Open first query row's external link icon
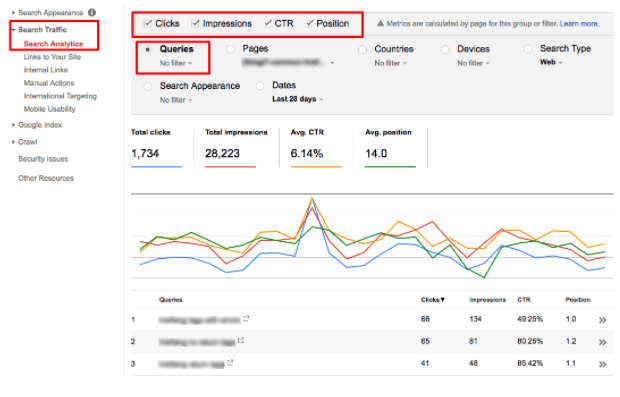The width and height of the screenshot is (620, 397). [246, 318]
